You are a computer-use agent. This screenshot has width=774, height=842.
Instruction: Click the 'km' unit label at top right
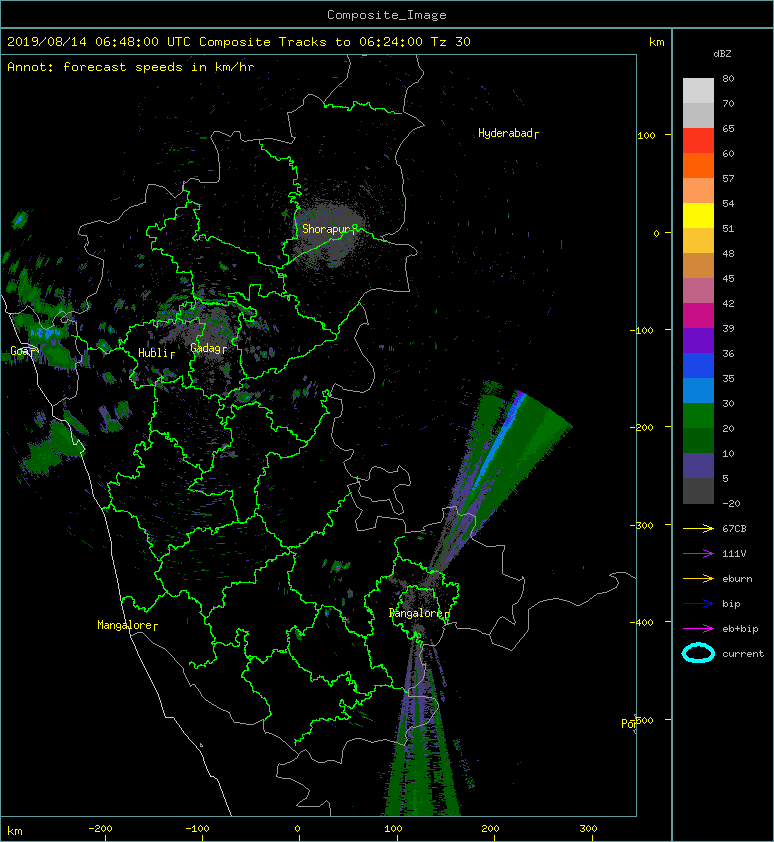[656, 42]
